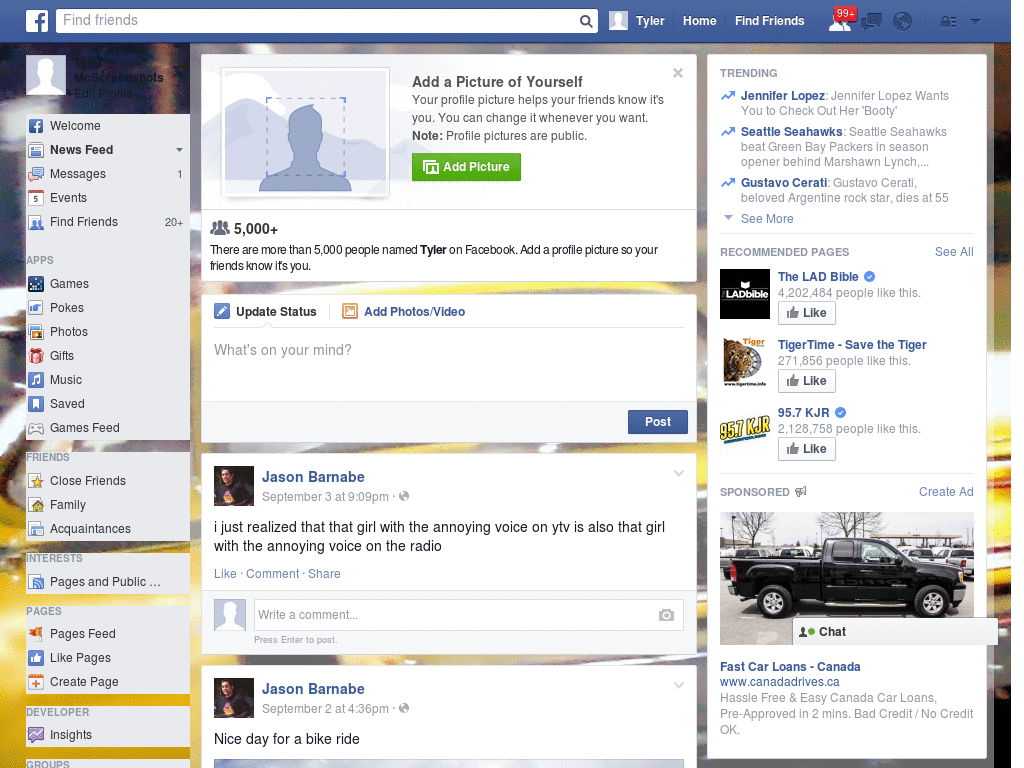
Task: Click the blue Post button
Action: (658, 422)
